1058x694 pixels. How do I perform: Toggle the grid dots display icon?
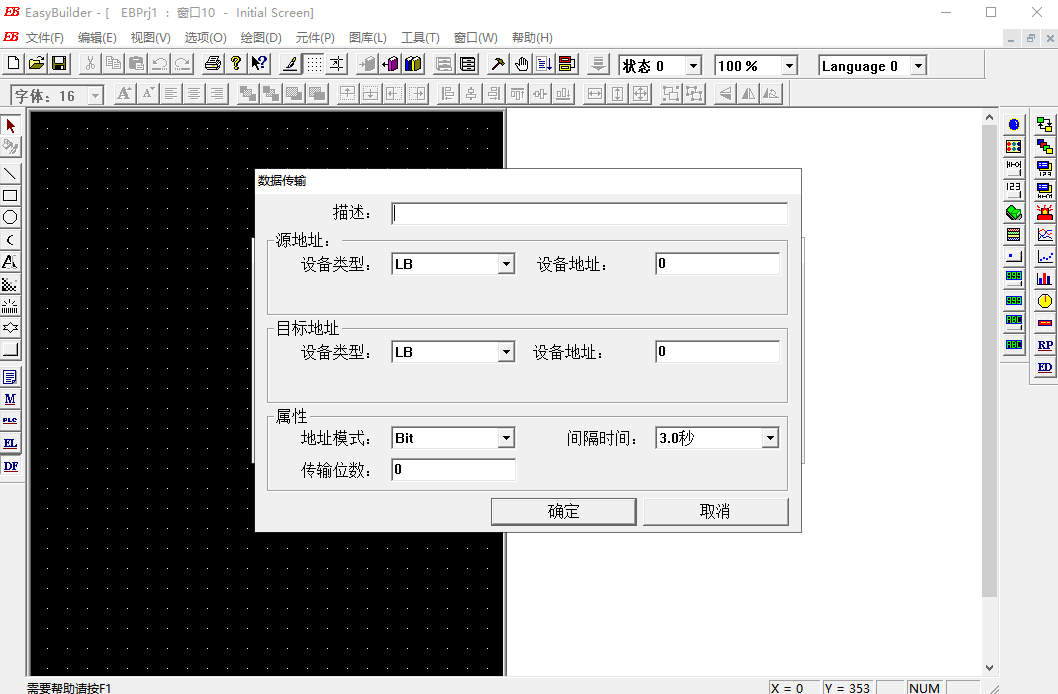point(314,64)
